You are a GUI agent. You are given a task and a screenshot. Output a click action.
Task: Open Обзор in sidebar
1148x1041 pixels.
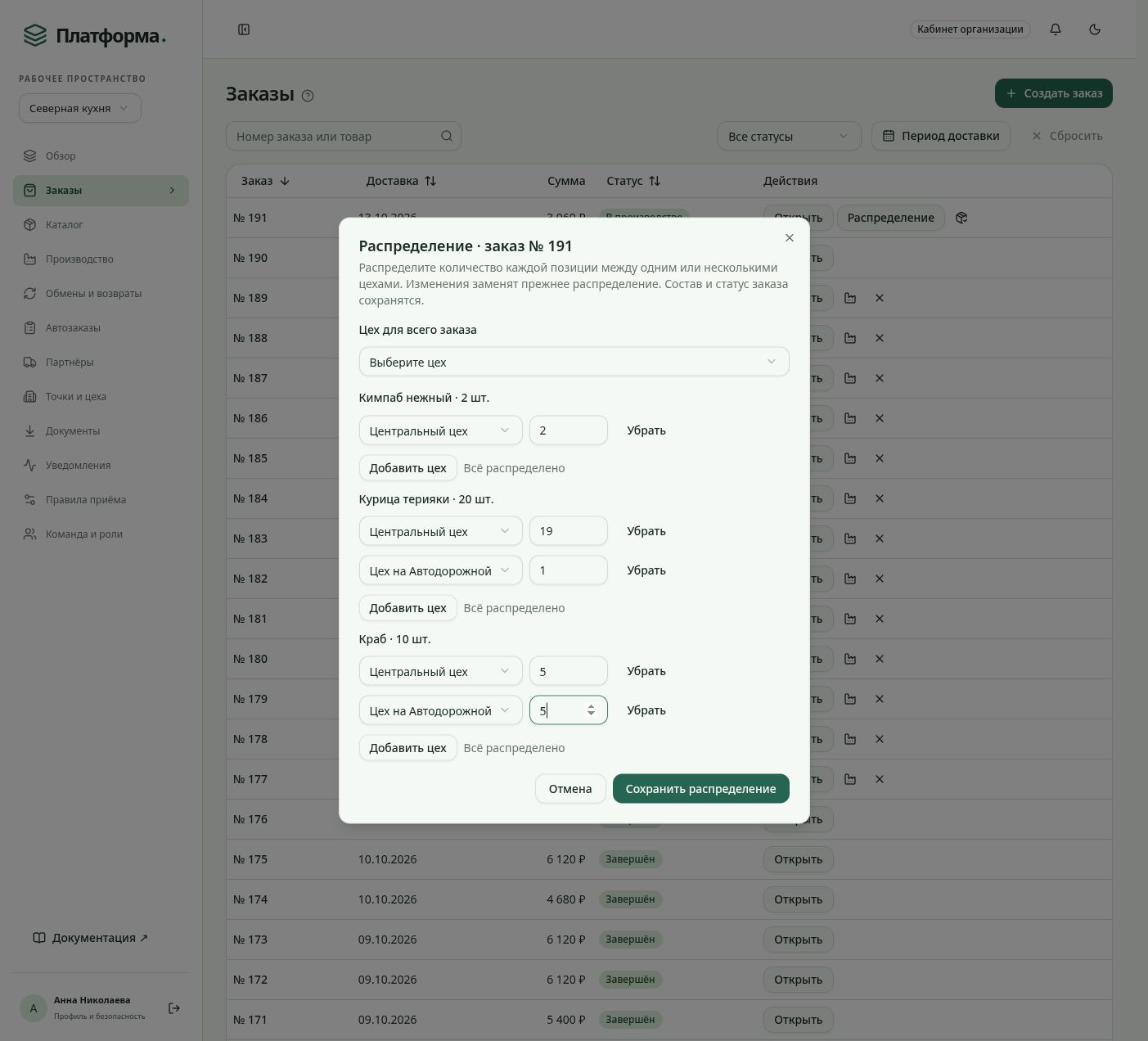(101, 155)
